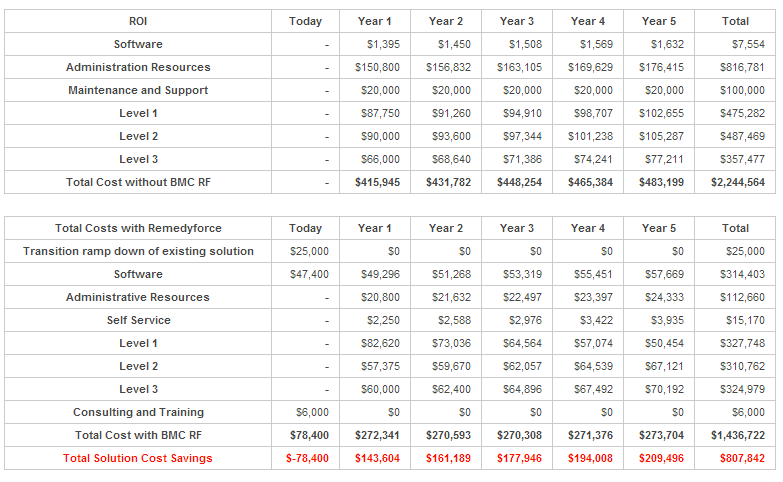The width and height of the screenshot is (783, 482).
Task: Select the Total Cost without BMC RF label
Action: (x=138, y=182)
